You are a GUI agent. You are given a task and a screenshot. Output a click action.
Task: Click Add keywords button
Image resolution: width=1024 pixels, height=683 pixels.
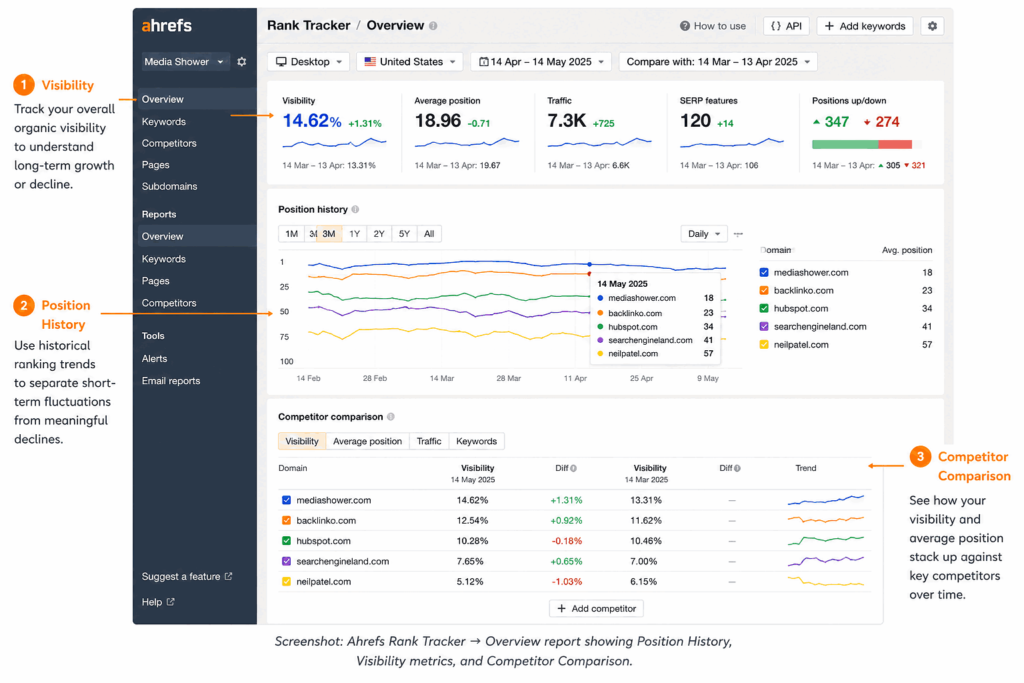[x=865, y=26]
